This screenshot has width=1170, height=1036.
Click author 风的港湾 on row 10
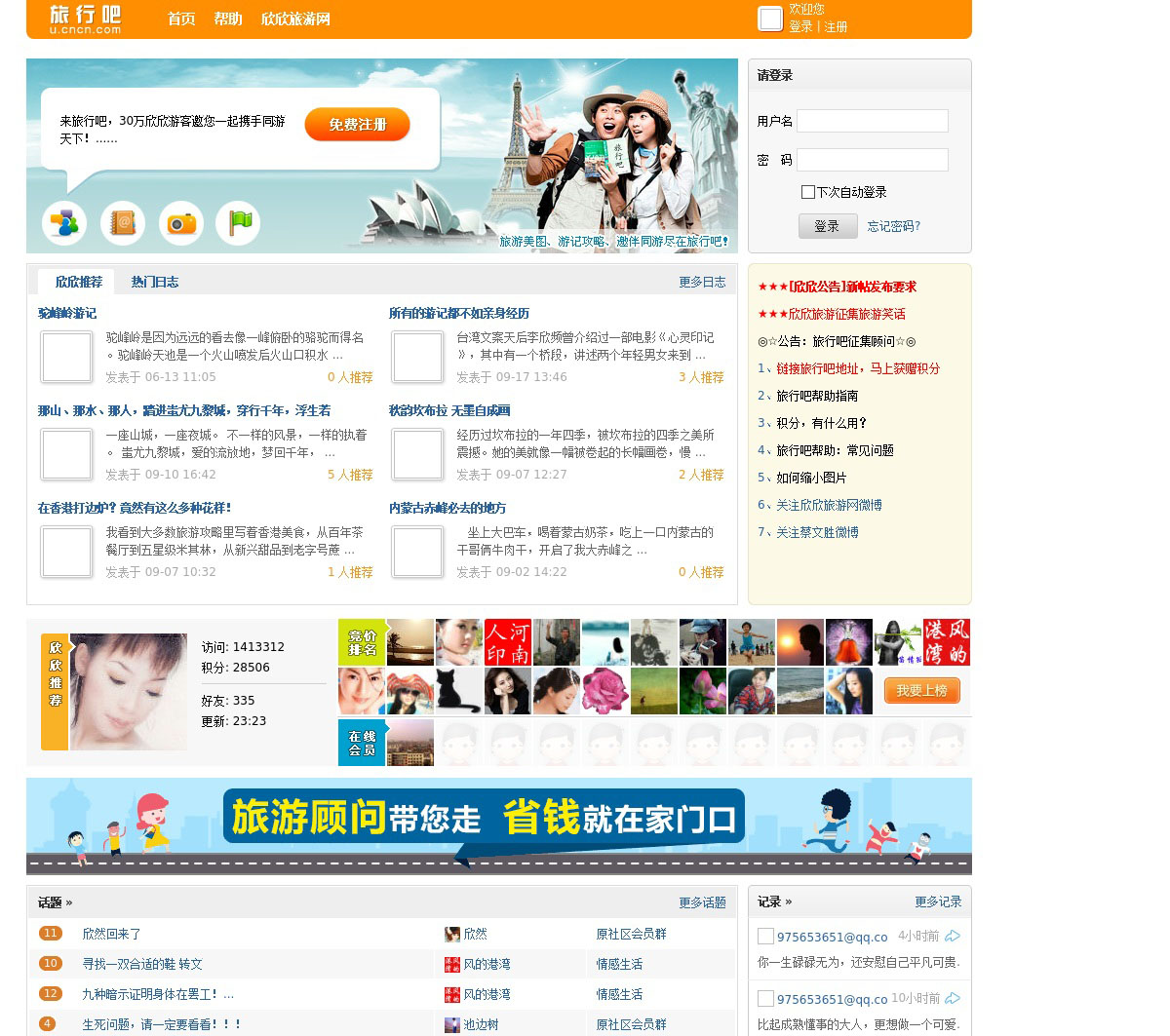487,964
